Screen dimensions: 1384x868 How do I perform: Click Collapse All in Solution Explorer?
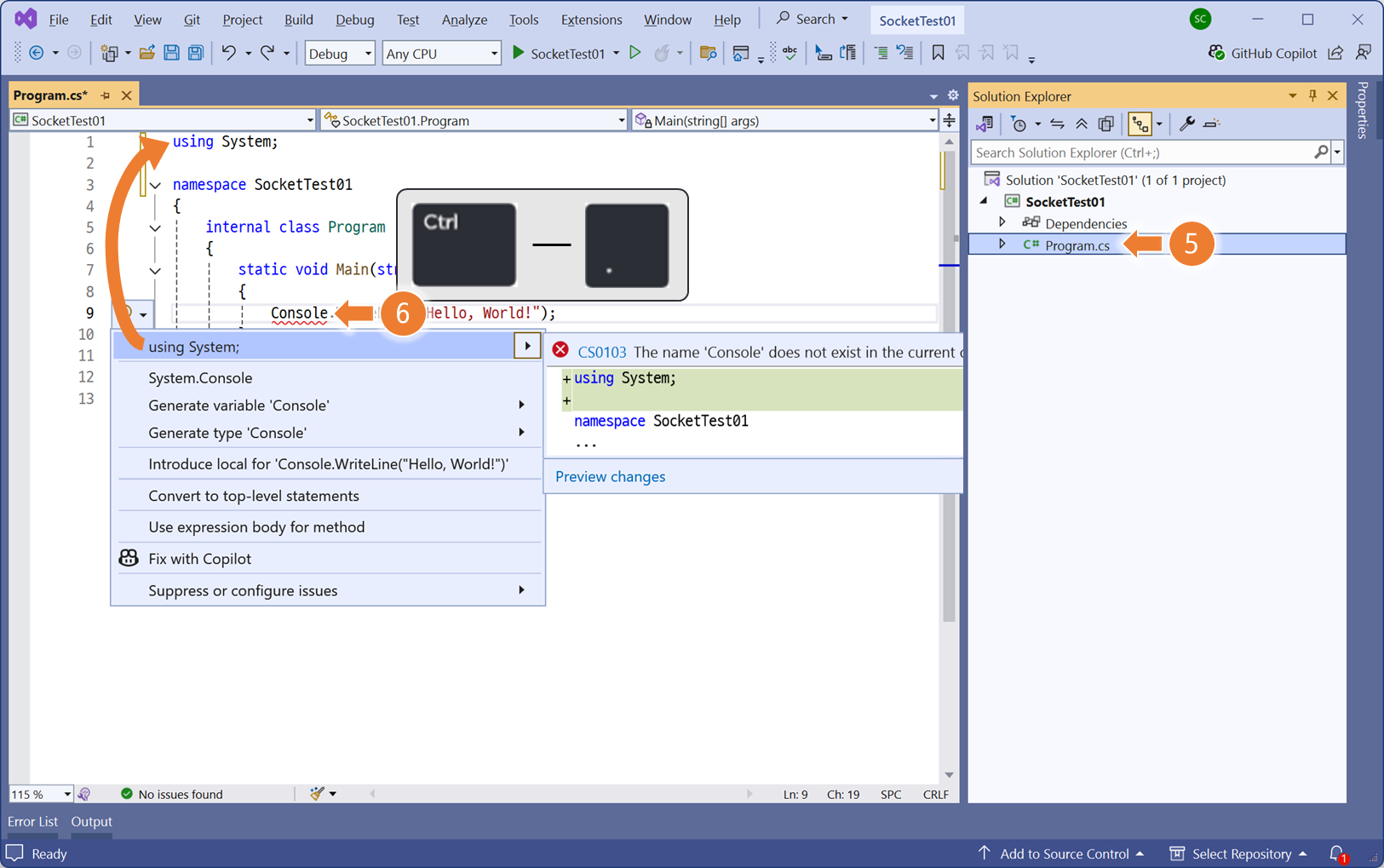(x=1082, y=124)
